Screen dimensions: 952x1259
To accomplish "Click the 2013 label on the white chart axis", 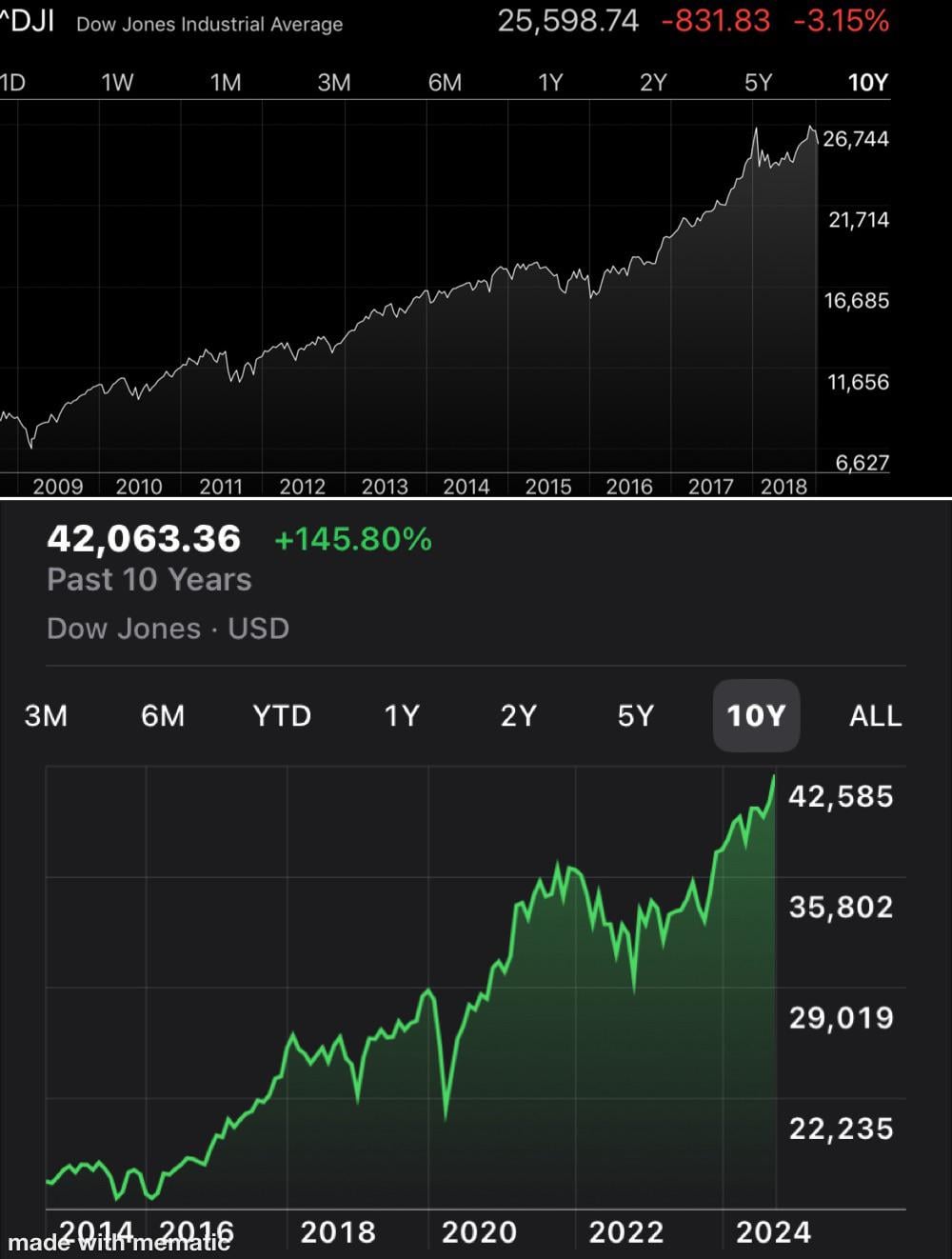I will 385,487.
